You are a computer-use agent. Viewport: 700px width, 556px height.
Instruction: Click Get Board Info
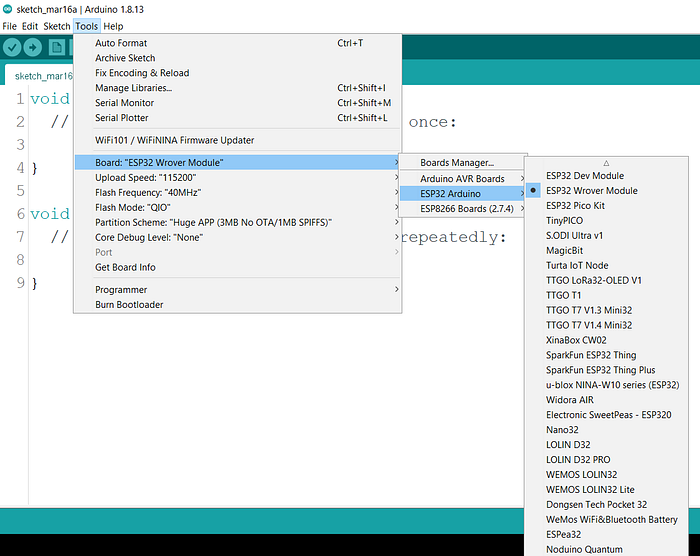pyautogui.click(x=238, y=268)
